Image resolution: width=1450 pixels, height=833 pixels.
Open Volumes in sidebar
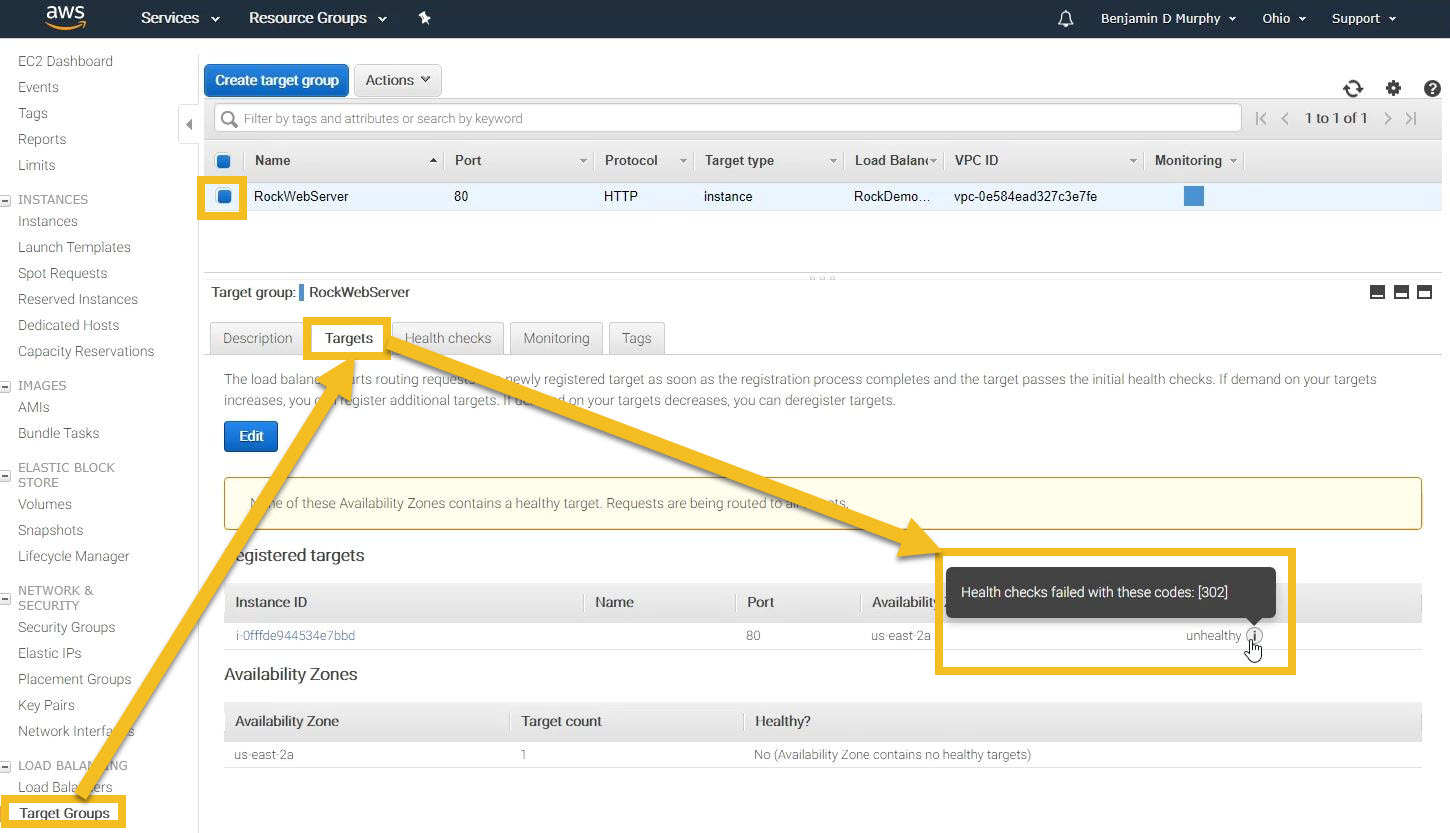point(45,504)
